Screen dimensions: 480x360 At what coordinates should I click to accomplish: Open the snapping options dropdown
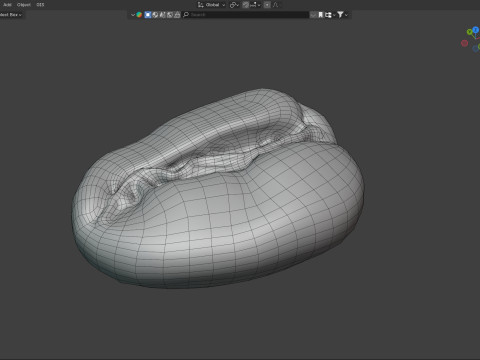pyautogui.click(x=256, y=5)
